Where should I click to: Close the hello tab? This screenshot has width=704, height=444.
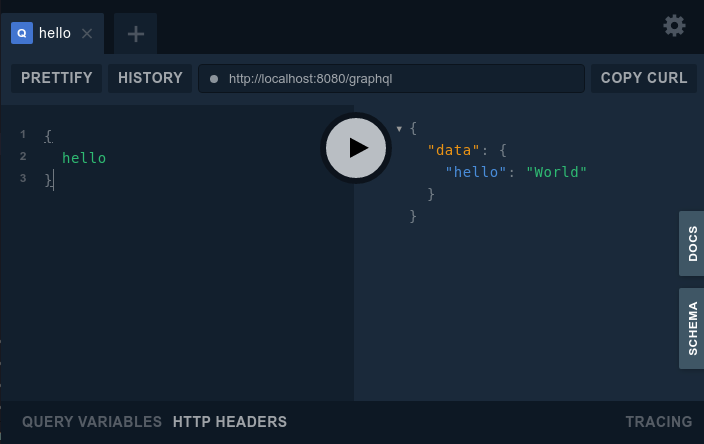click(x=87, y=33)
